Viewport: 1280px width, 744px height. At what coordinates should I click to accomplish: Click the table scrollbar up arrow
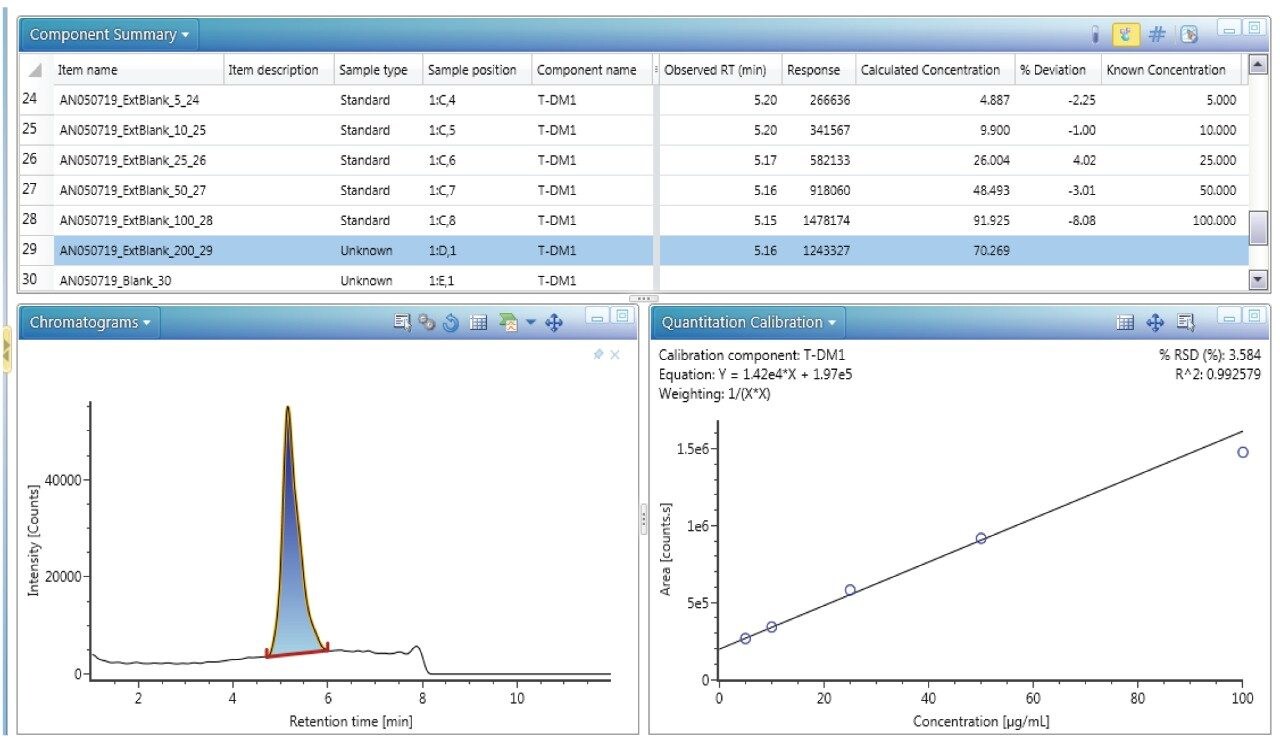tap(1259, 64)
